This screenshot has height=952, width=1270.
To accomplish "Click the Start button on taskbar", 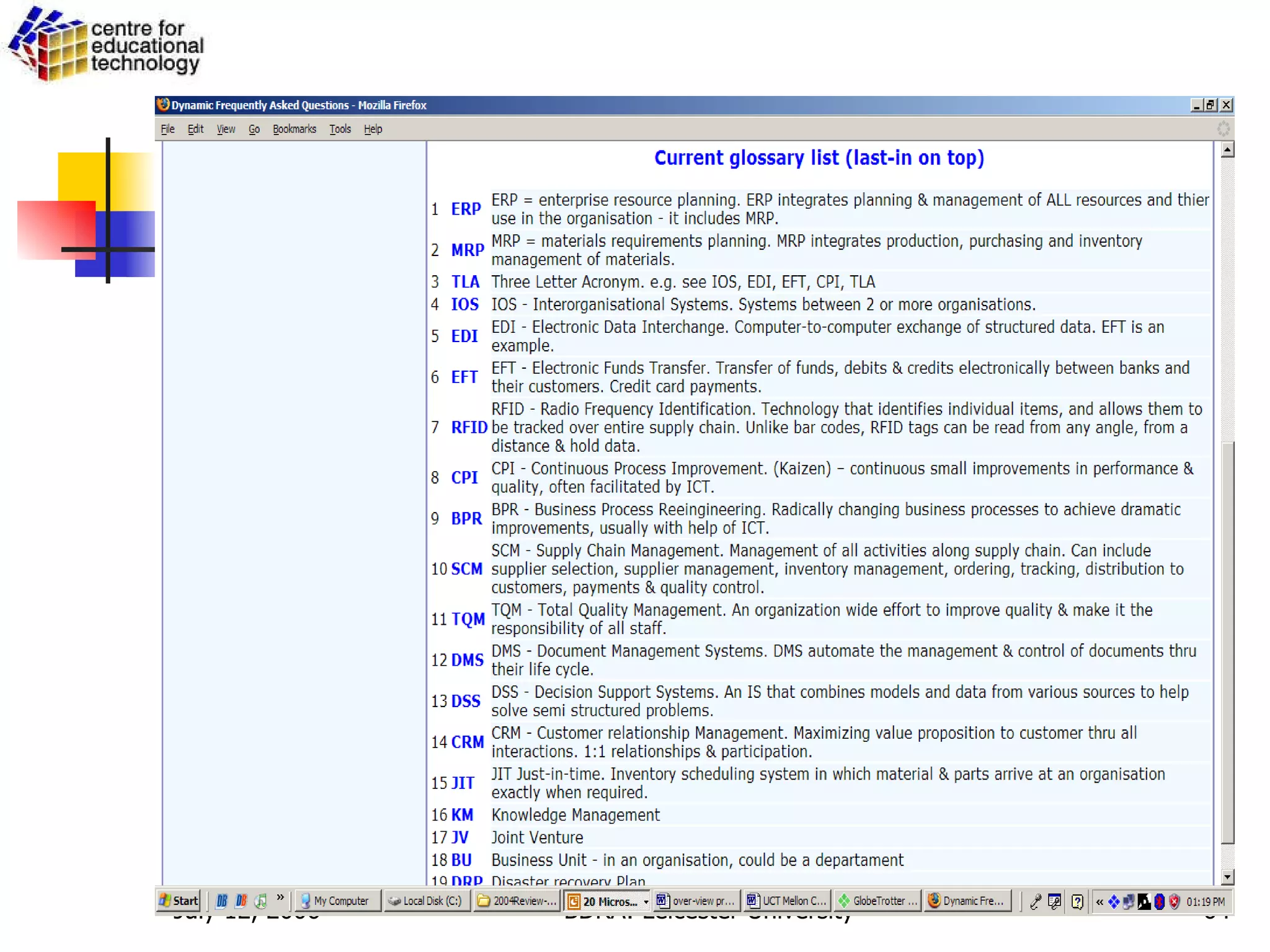I will coord(179,901).
